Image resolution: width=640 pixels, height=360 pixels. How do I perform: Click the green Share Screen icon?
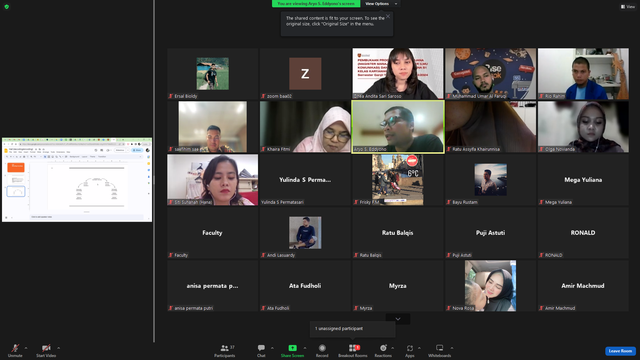(x=293, y=348)
